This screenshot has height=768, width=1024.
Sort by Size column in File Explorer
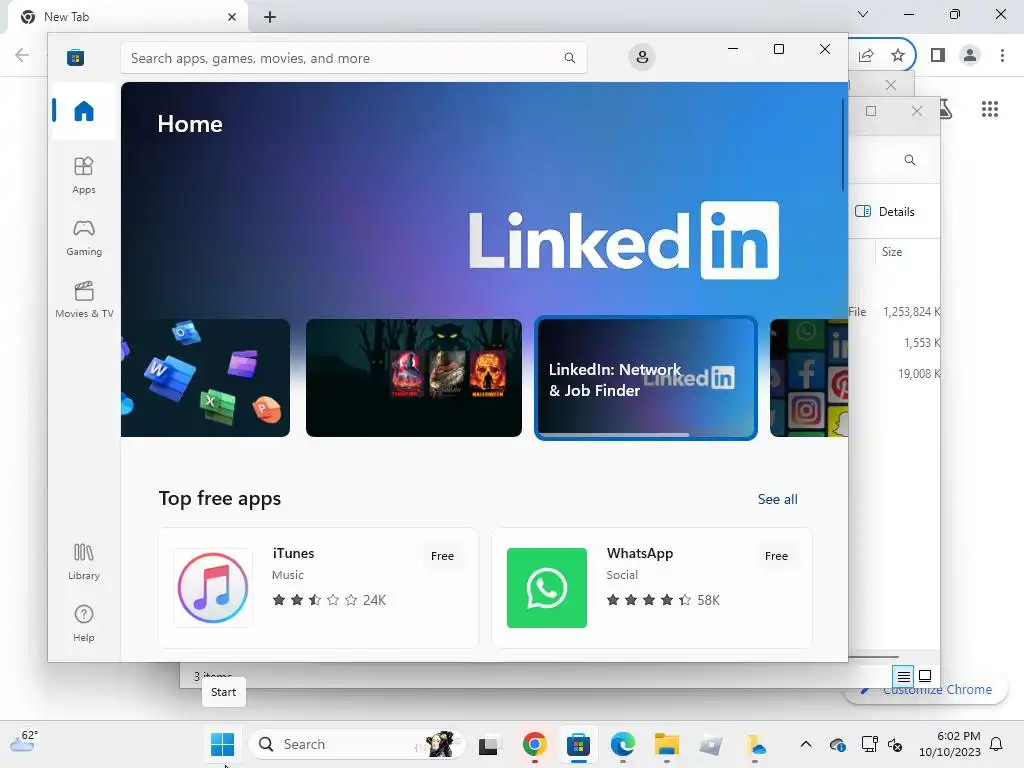(892, 252)
